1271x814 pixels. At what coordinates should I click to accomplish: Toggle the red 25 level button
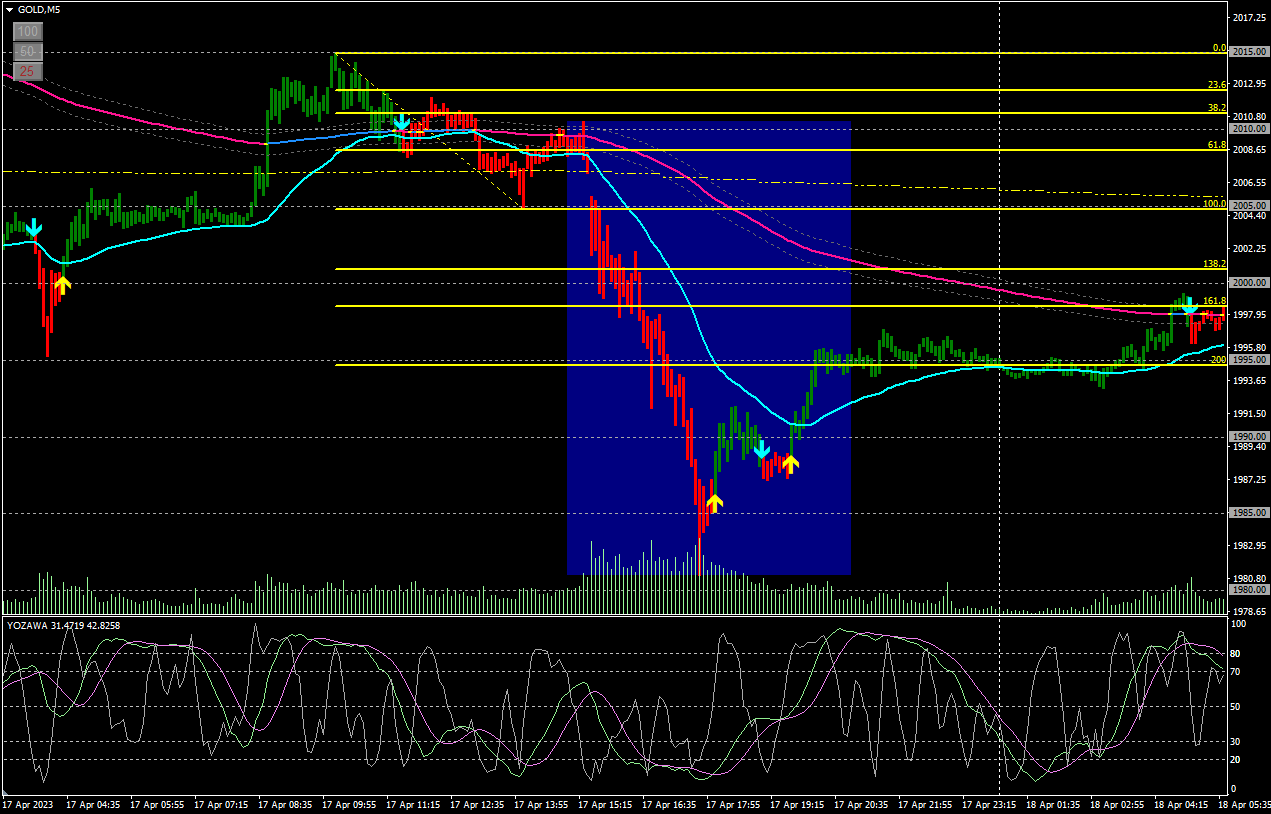pos(28,71)
